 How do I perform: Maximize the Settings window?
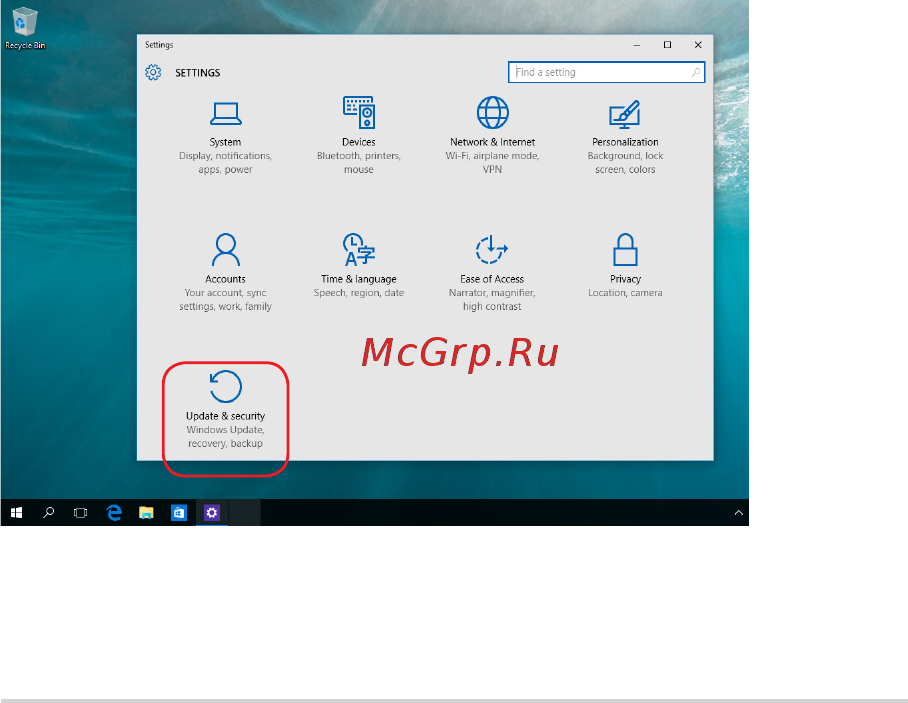point(667,45)
